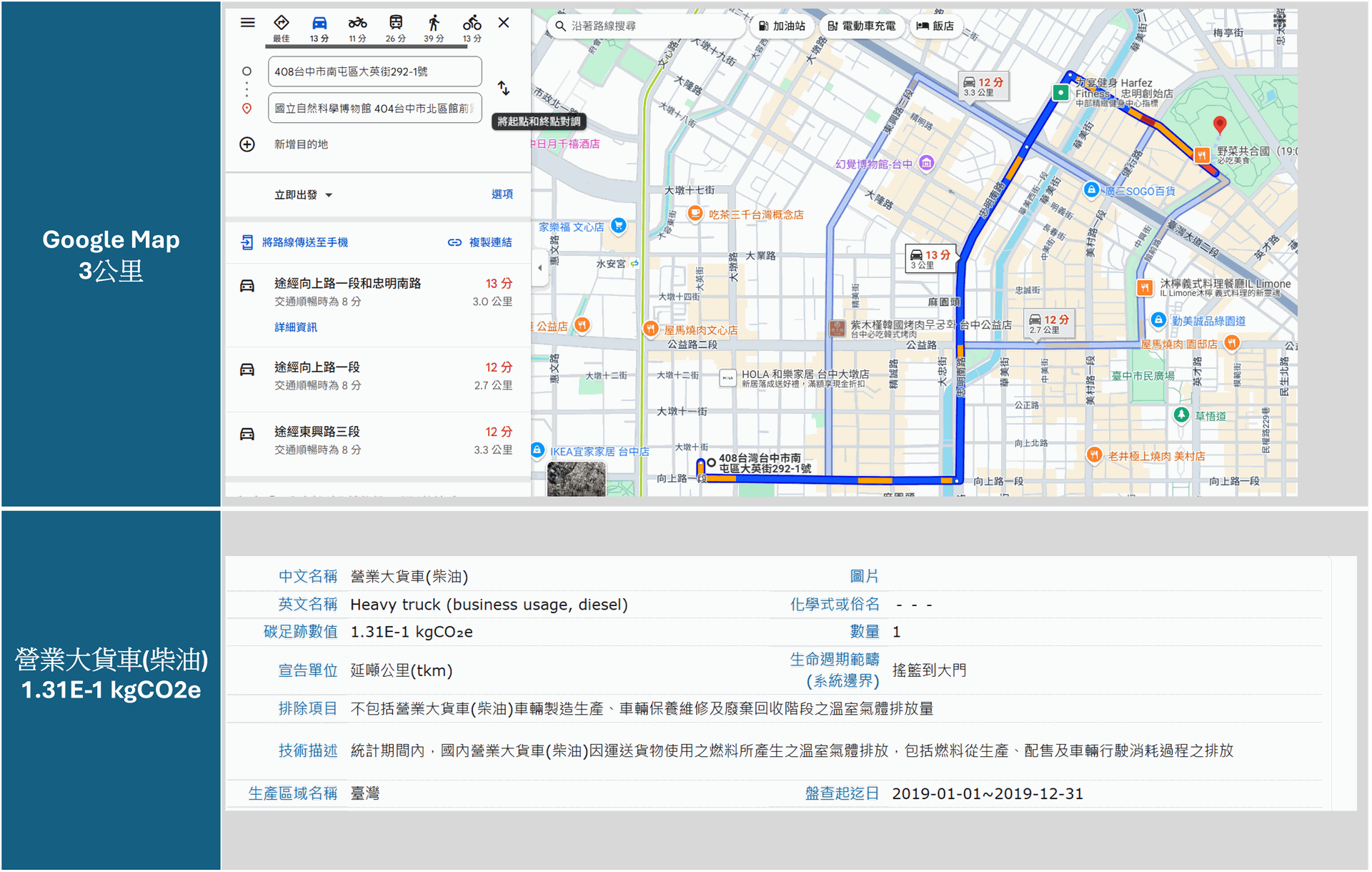The width and height of the screenshot is (1372, 872).
Task: Select the driving travel mode icon
Action: 319,23
